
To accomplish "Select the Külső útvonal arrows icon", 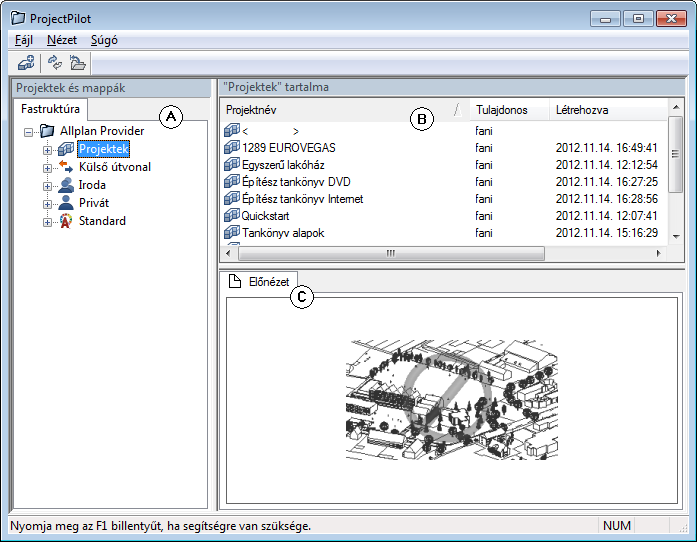I will click(x=66, y=167).
